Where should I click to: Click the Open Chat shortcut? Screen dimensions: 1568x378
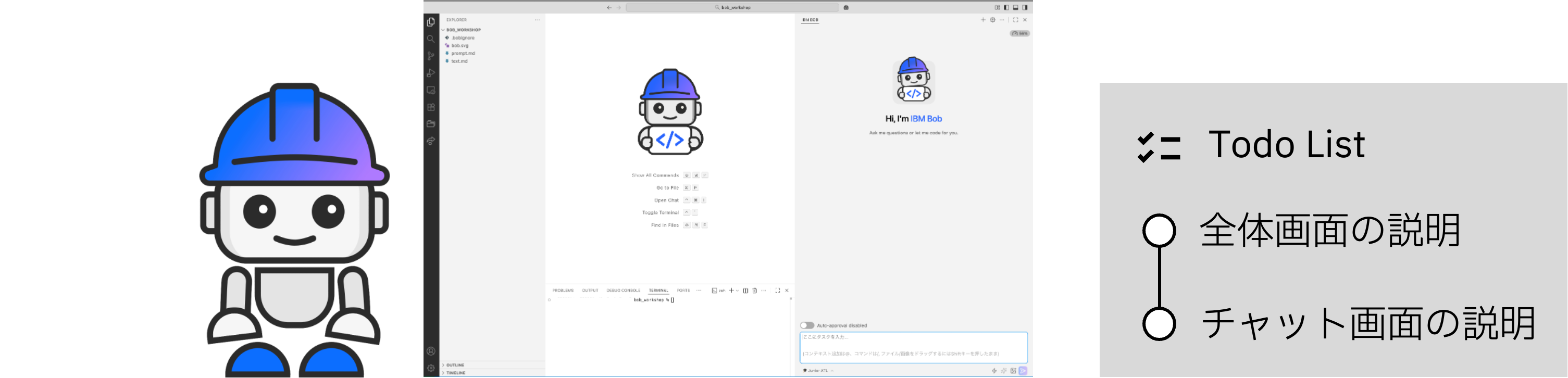pos(680,200)
